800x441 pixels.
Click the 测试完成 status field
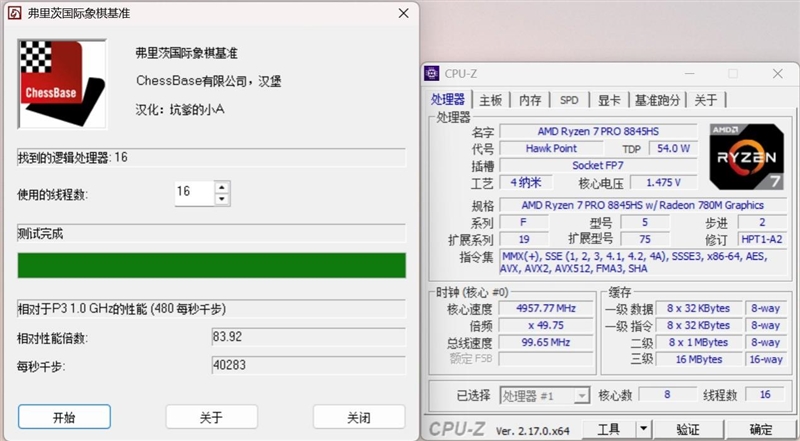coord(212,233)
